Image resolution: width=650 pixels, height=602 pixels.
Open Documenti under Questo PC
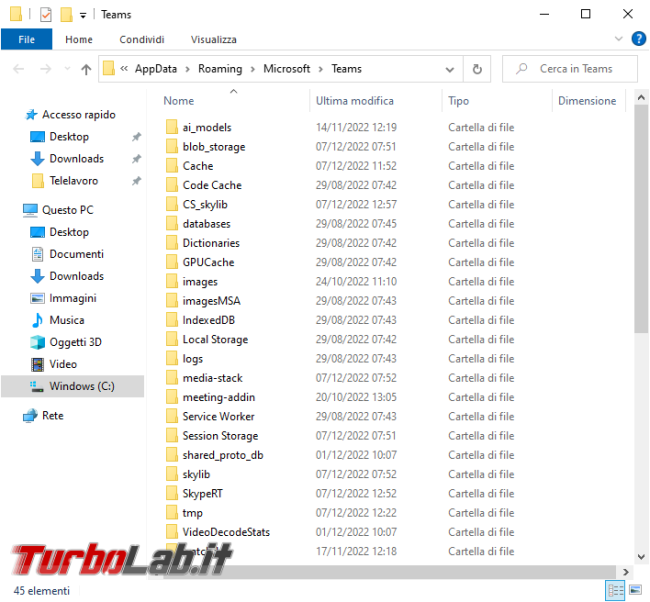(77, 254)
